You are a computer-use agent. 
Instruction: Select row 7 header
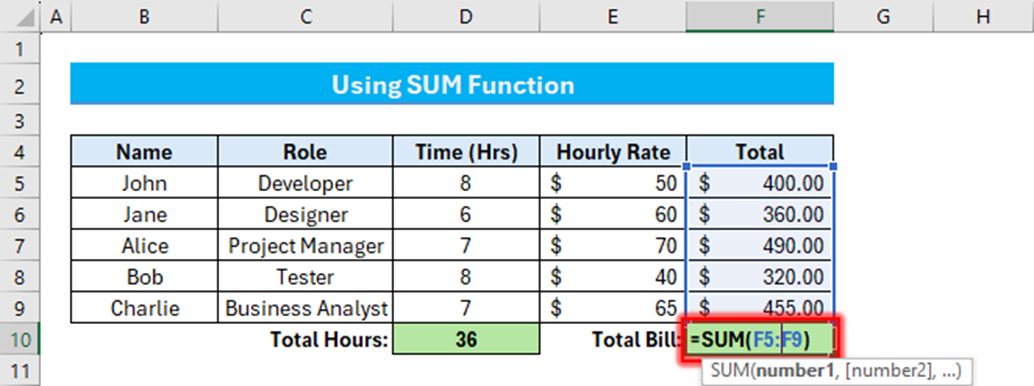(20, 246)
